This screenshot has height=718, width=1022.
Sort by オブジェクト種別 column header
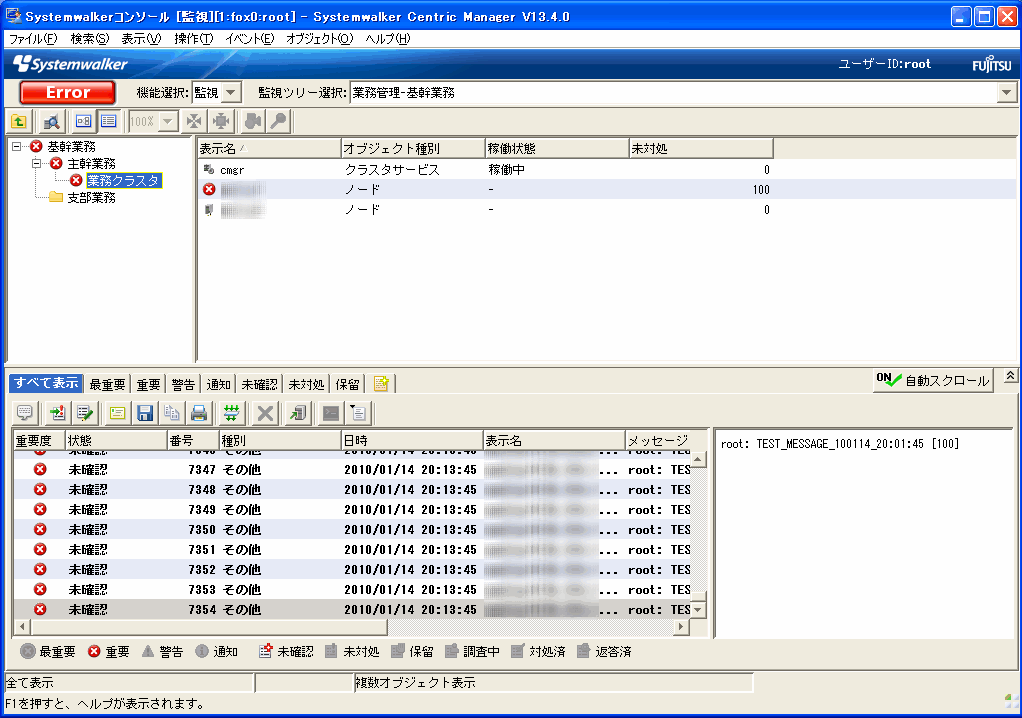click(413, 149)
